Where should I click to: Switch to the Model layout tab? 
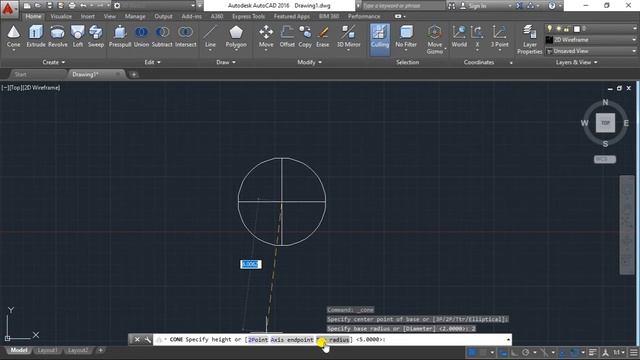(x=18, y=350)
